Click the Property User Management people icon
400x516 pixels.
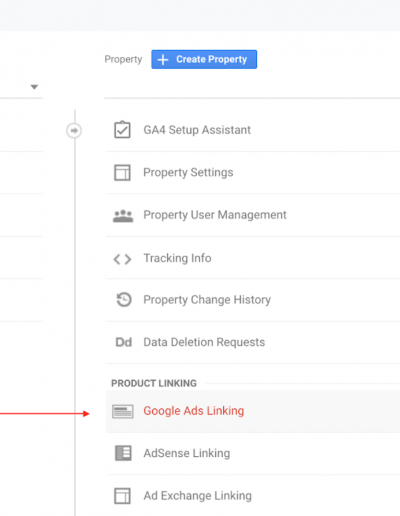click(x=123, y=216)
